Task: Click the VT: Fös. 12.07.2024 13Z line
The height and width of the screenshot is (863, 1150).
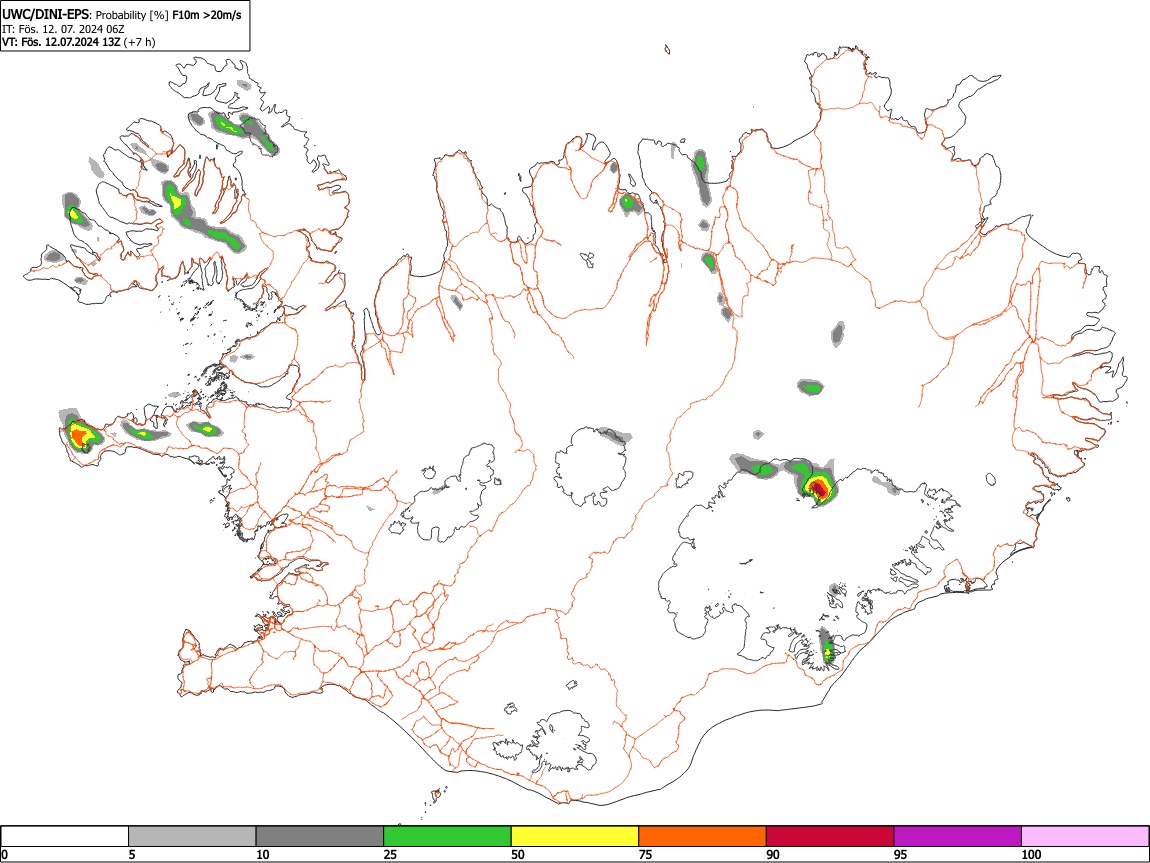Action: pos(78,43)
